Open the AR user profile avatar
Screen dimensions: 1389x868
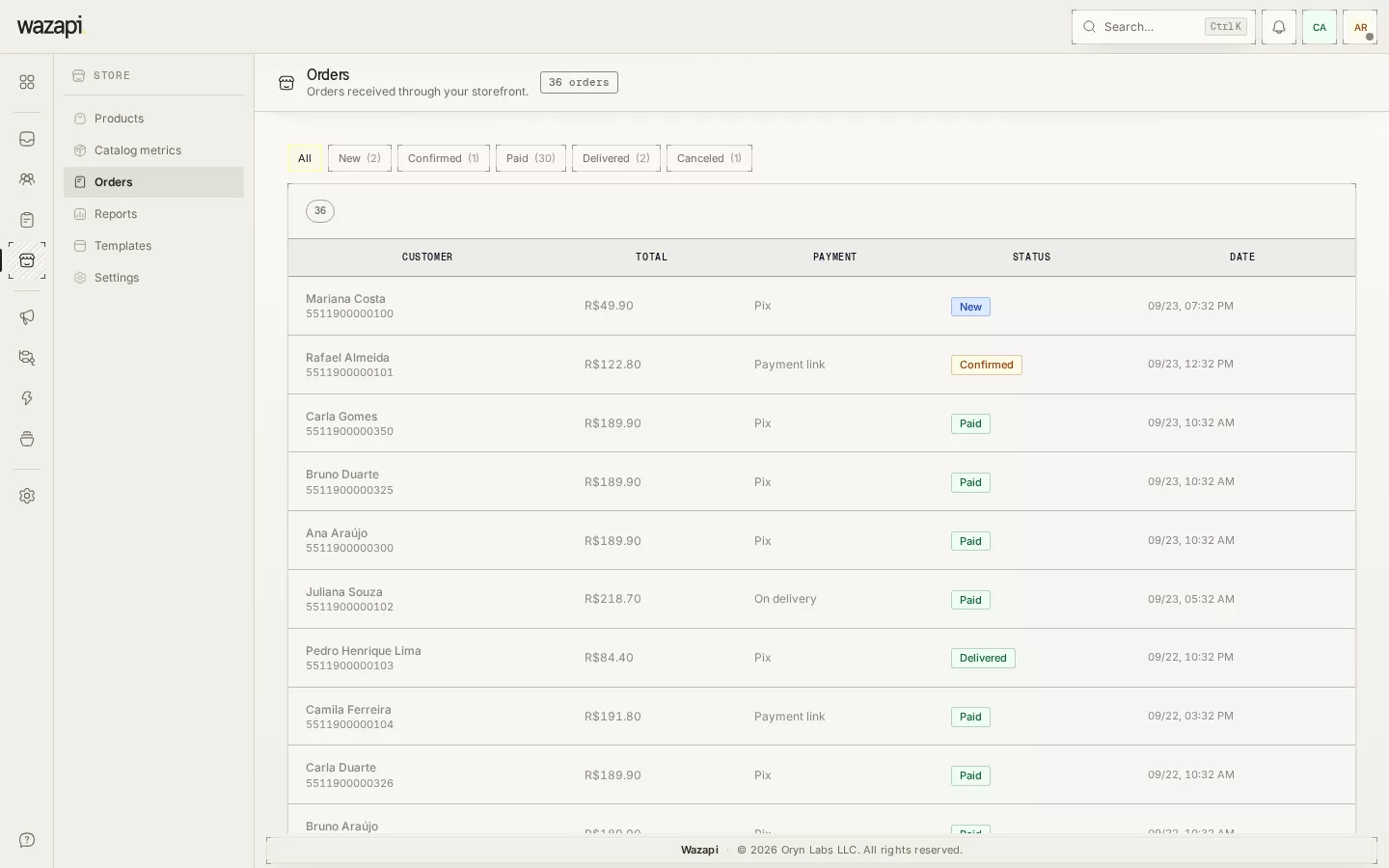pyautogui.click(x=1360, y=27)
